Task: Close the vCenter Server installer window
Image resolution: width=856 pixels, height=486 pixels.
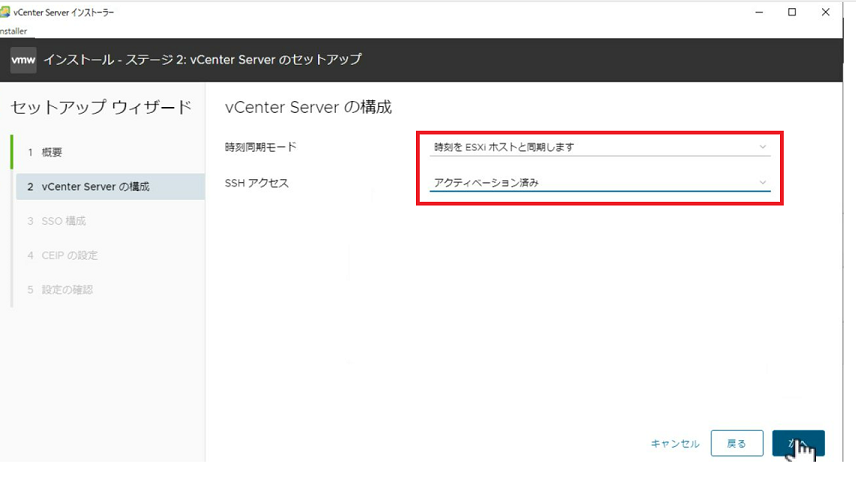Action: 825,12
